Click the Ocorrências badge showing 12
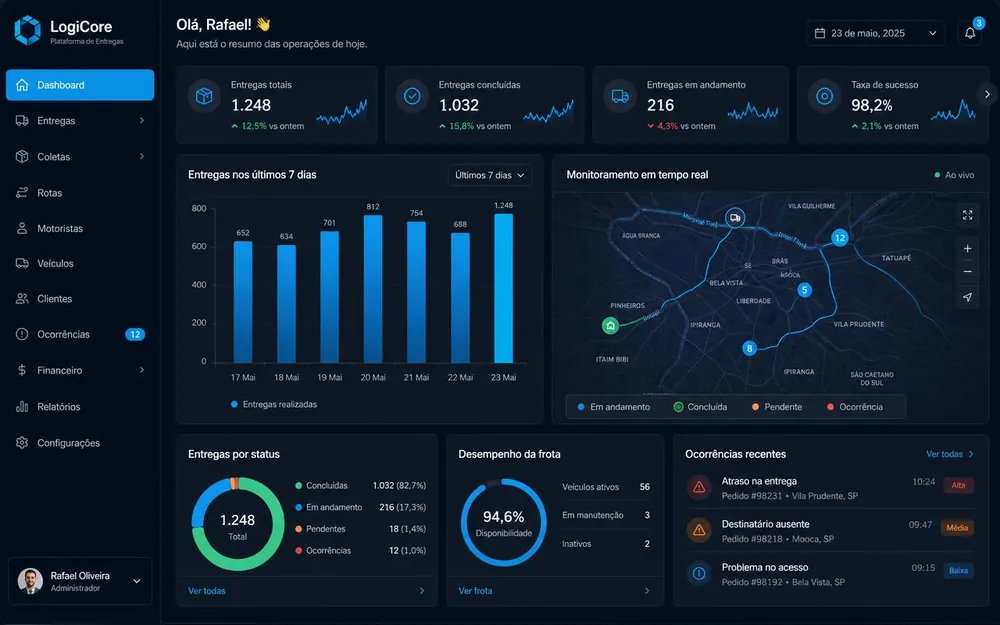The width and height of the screenshot is (1000, 625). (x=135, y=334)
